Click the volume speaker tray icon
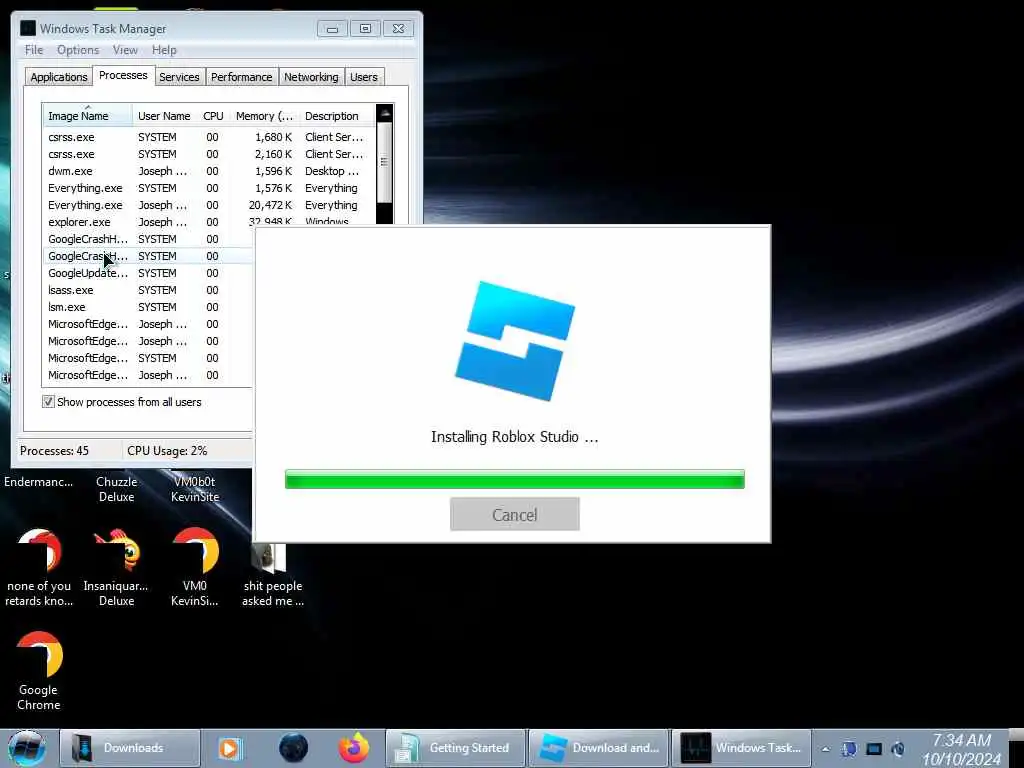This screenshot has height=768, width=1024. click(899, 749)
